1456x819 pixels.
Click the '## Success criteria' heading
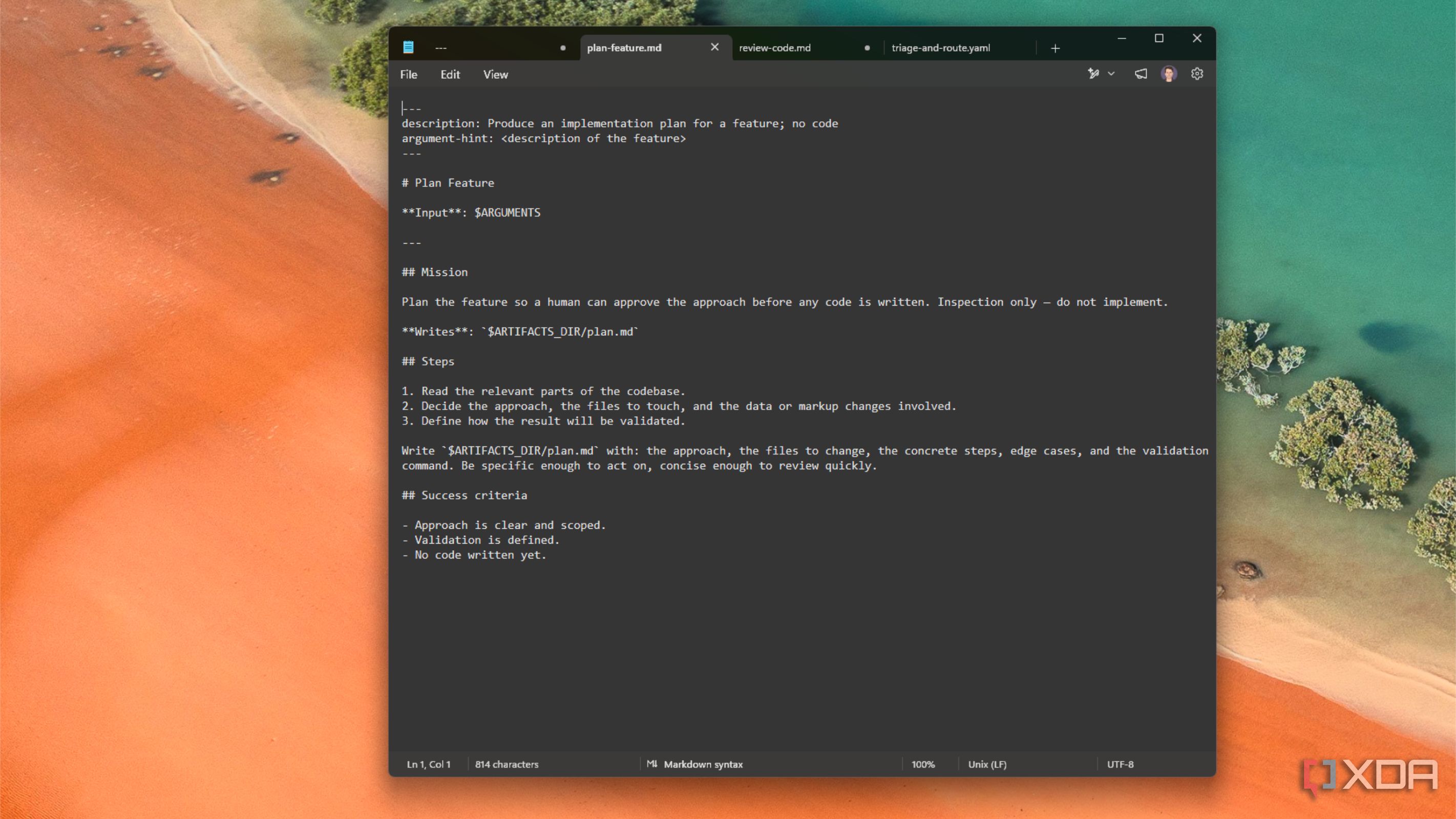tap(464, 495)
